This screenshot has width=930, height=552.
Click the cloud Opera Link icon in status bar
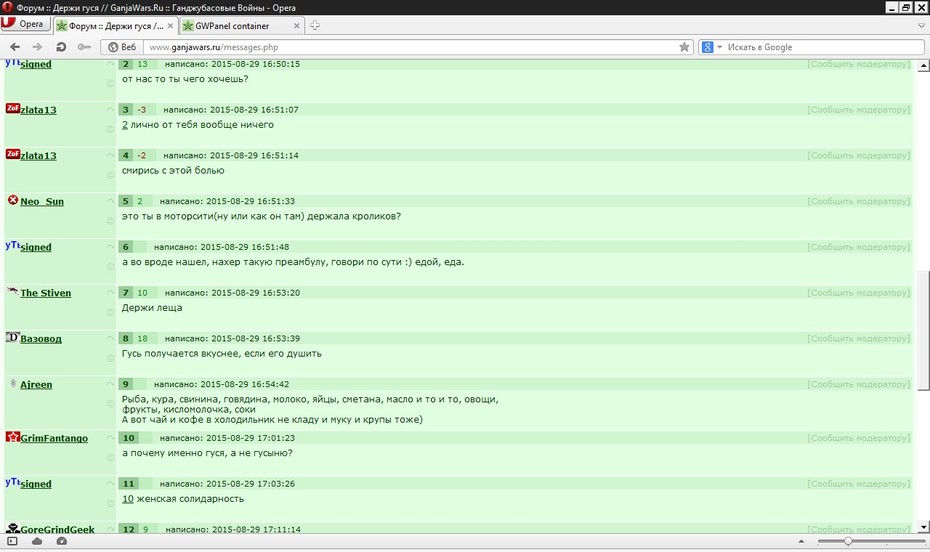coord(37,541)
